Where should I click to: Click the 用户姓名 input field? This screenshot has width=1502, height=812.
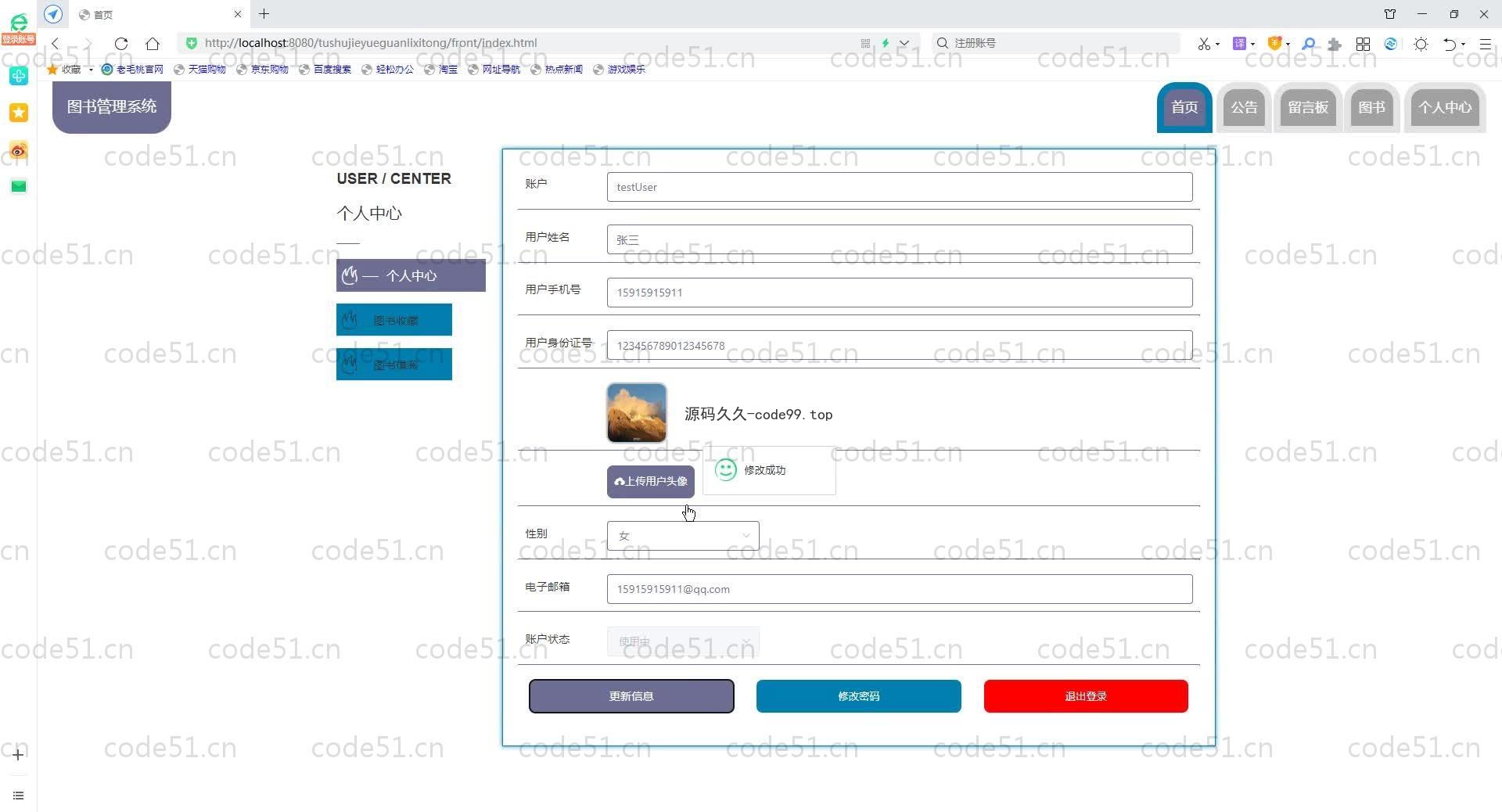pyautogui.click(x=899, y=239)
